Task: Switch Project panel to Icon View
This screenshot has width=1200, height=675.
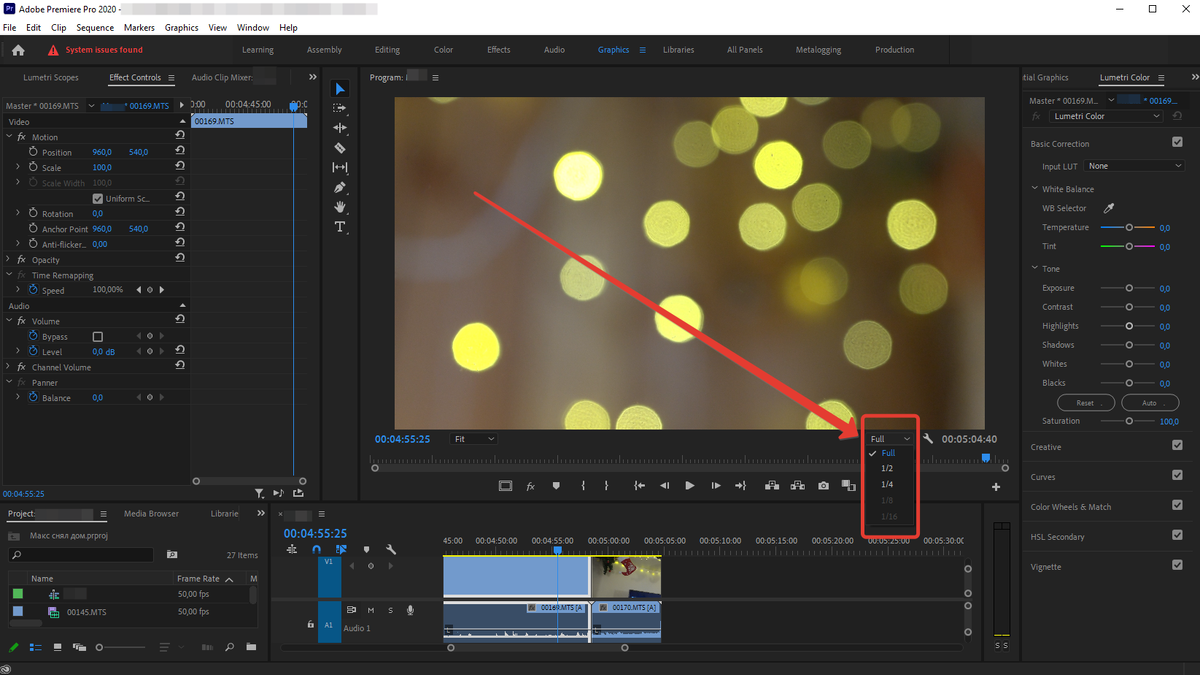Action: click(x=58, y=648)
